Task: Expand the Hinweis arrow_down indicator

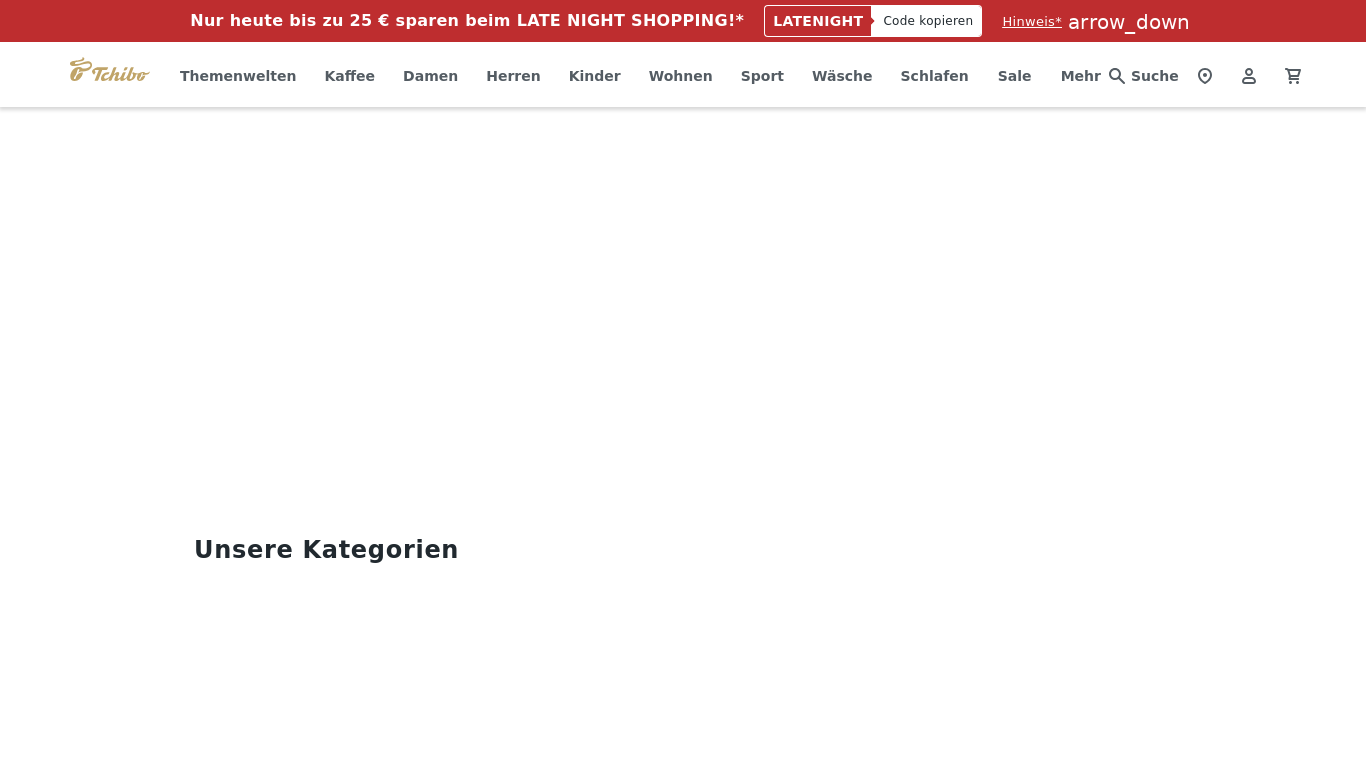Action: tap(1128, 22)
